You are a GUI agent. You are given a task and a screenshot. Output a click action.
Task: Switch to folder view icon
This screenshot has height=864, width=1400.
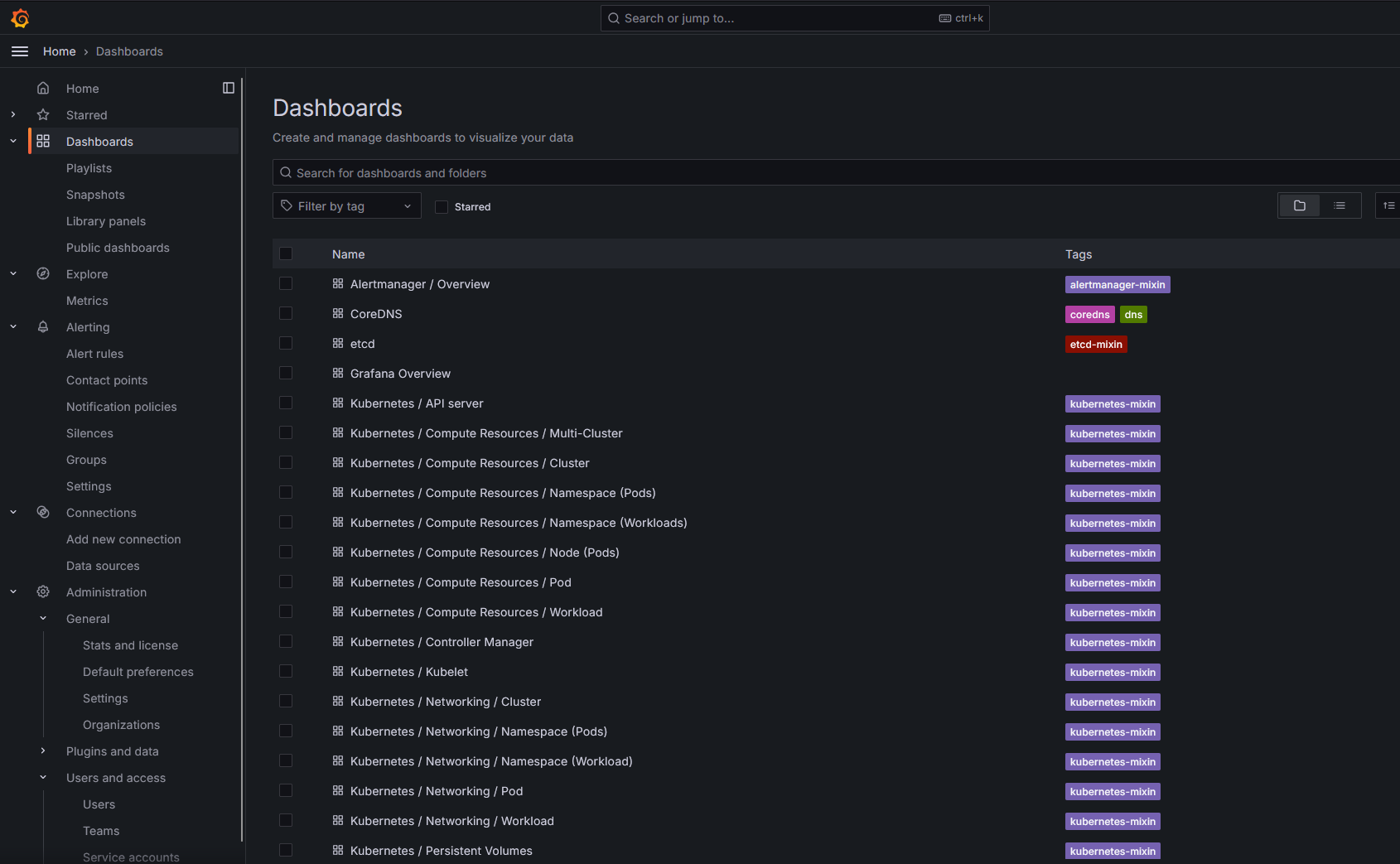coord(1300,205)
